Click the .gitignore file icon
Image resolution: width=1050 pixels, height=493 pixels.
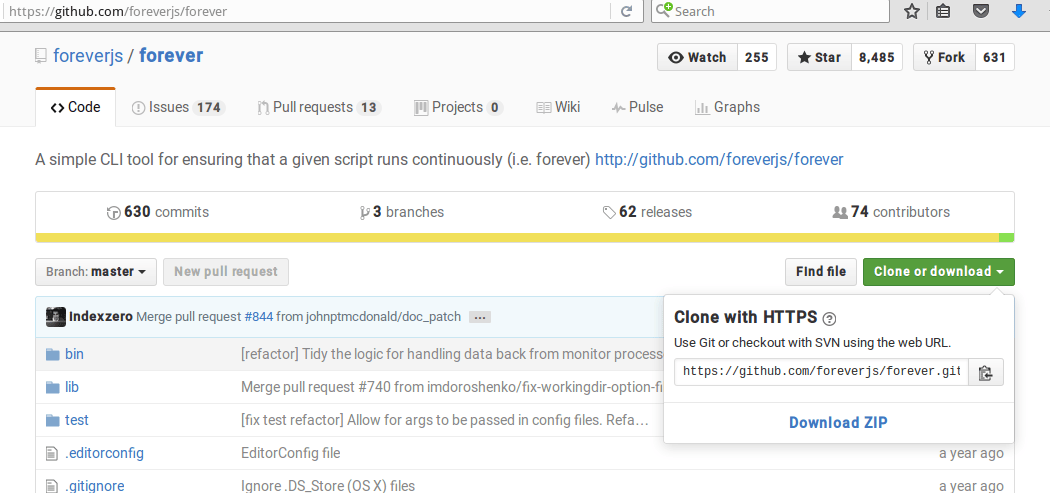pos(52,486)
